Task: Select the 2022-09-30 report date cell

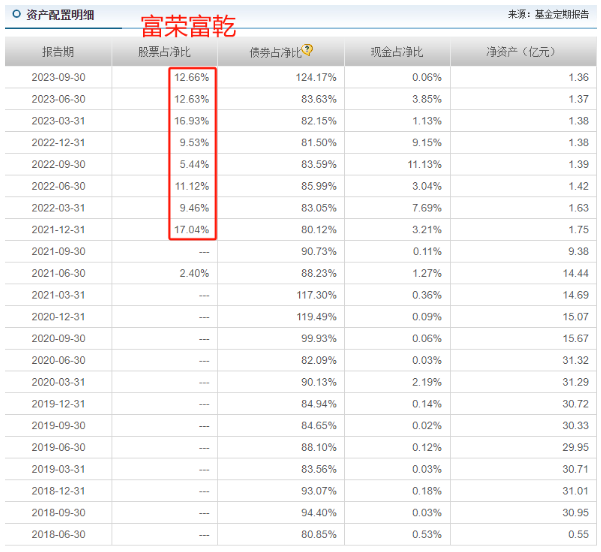Action: click(58, 164)
